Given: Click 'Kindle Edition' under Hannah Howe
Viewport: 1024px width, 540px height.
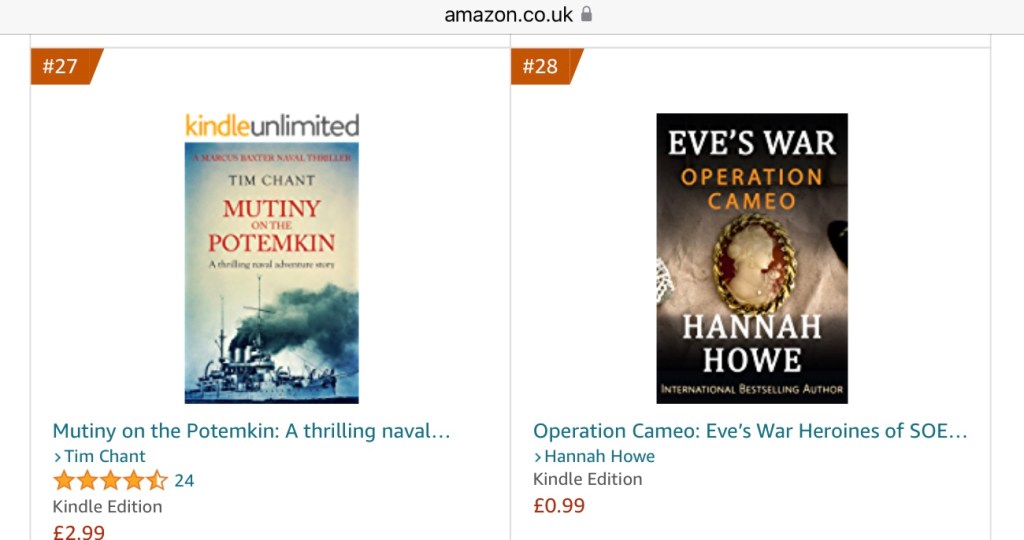Looking at the screenshot, I should (588, 479).
